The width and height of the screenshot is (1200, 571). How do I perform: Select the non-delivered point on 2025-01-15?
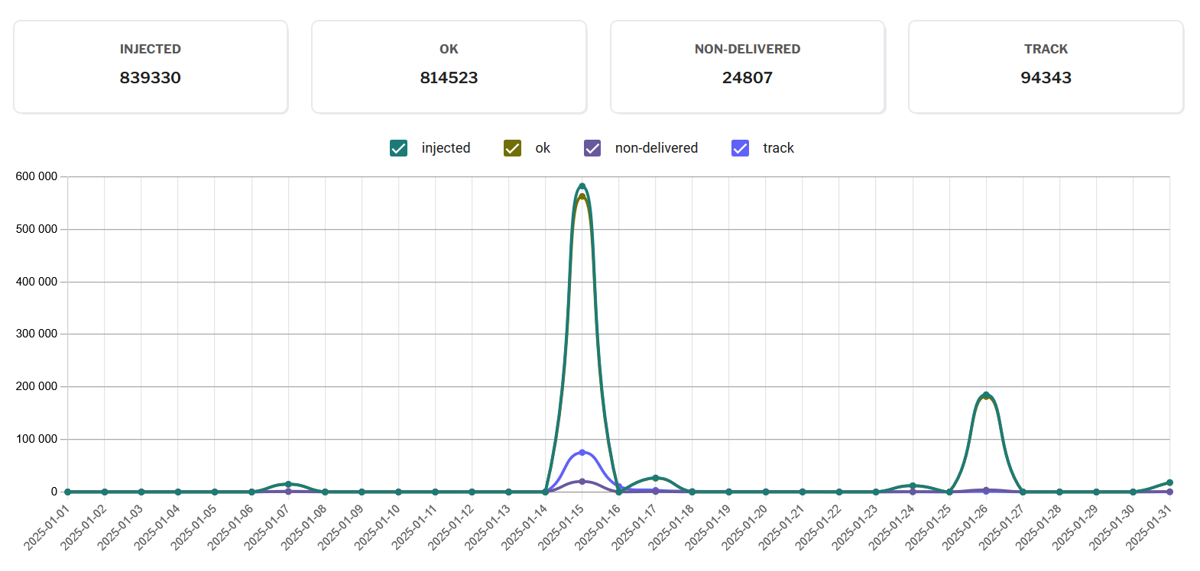click(x=582, y=481)
